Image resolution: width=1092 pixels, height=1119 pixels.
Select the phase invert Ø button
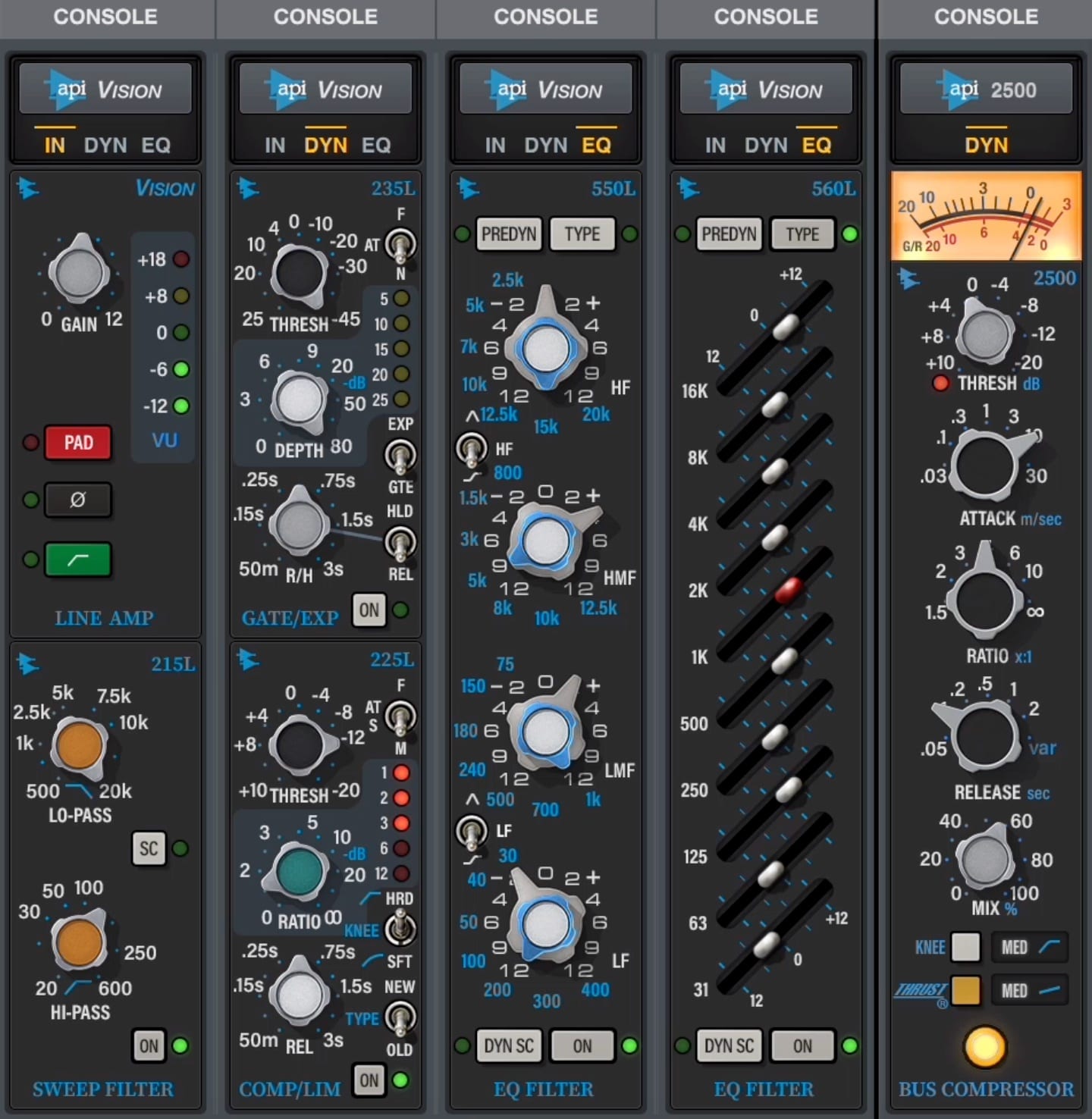78,500
